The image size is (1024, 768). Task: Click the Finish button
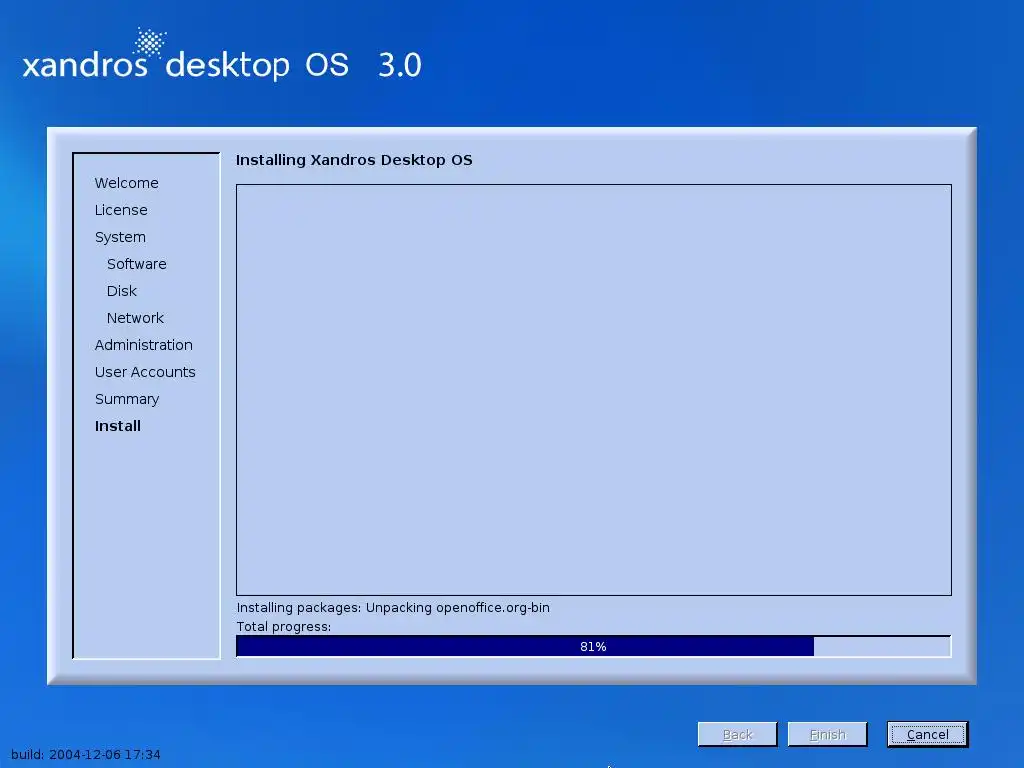(x=827, y=734)
